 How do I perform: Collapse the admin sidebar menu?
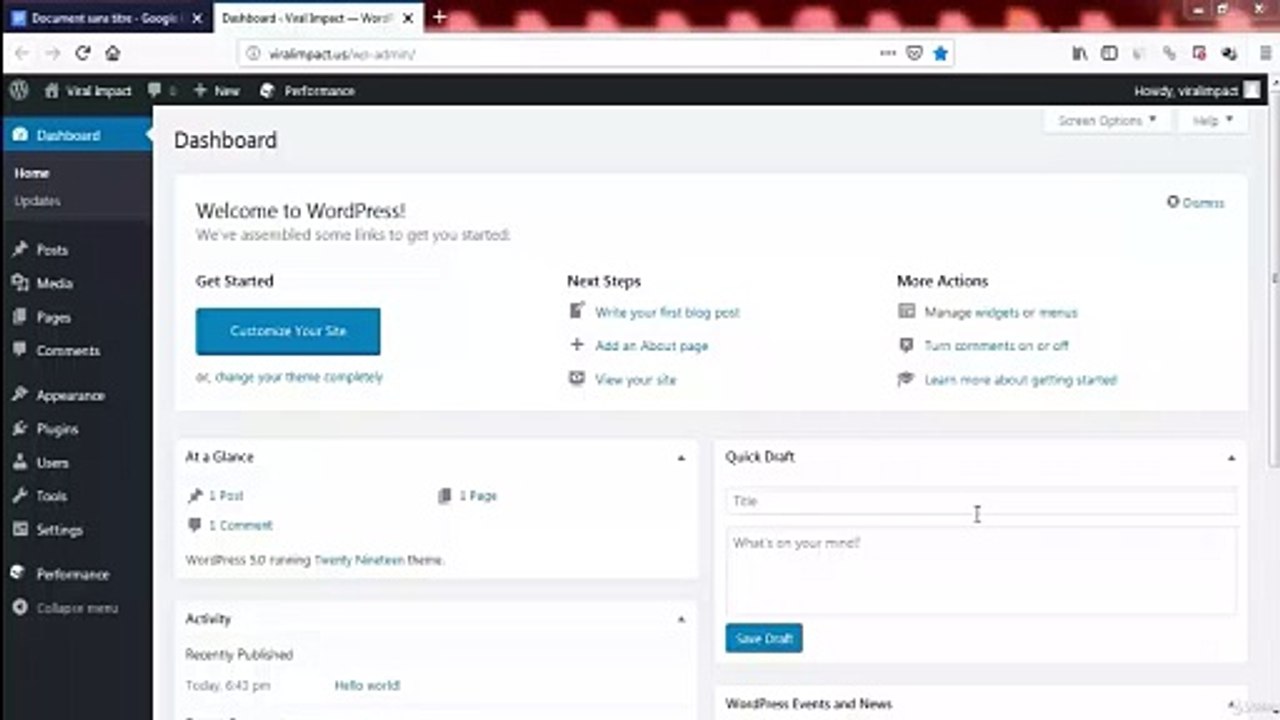pos(76,608)
